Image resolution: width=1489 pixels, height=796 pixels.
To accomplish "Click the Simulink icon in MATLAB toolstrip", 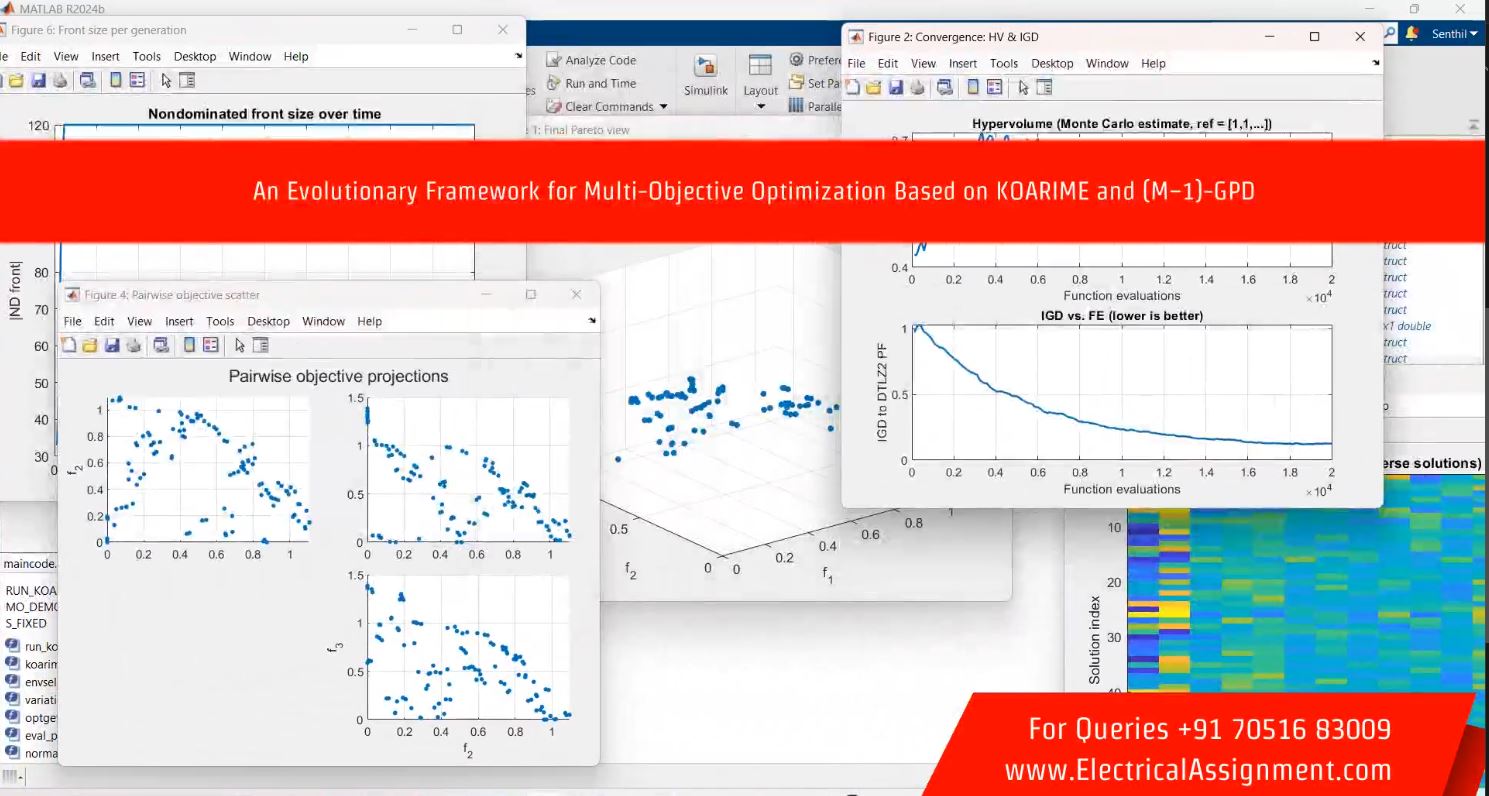I will [x=706, y=73].
